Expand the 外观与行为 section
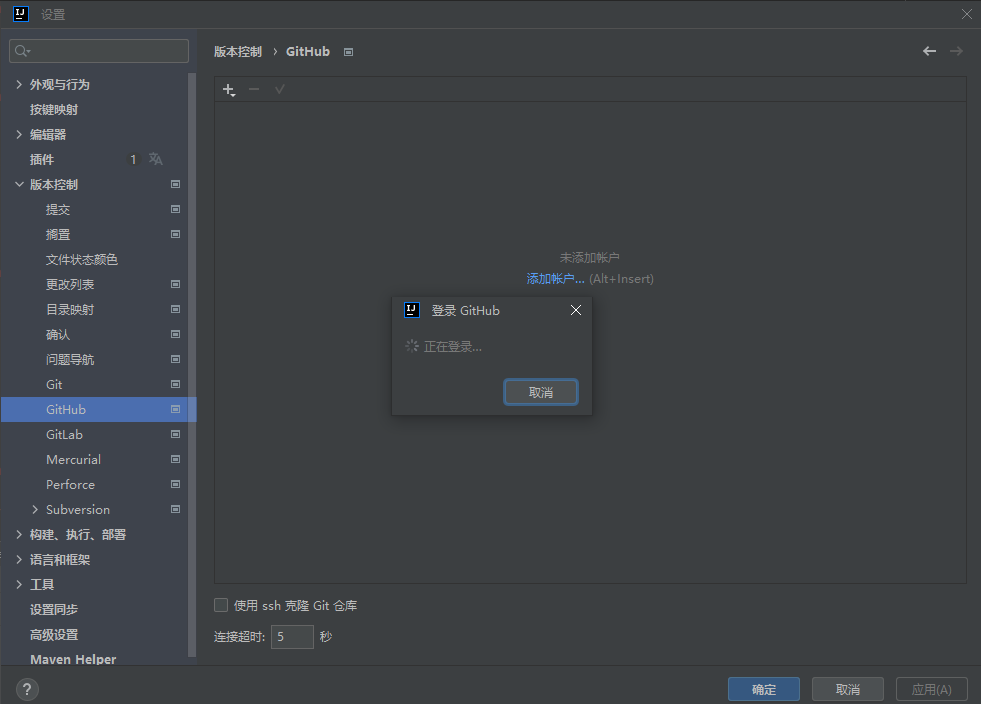 (x=19, y=84)
